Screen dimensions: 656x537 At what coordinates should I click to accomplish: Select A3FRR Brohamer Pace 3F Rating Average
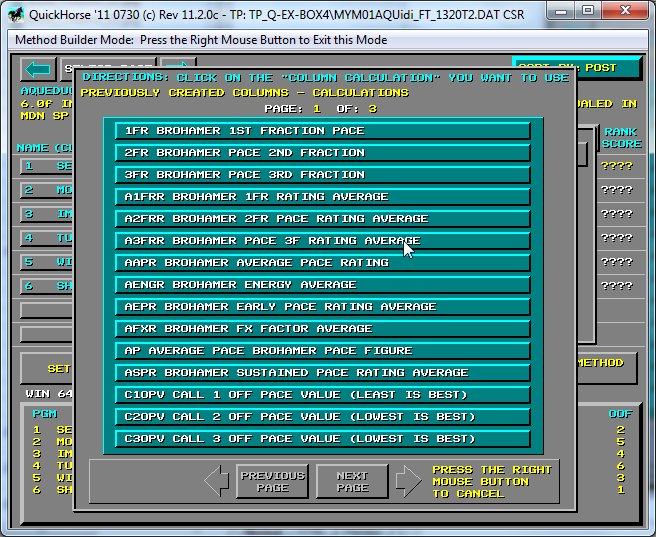tap(322, 241)
